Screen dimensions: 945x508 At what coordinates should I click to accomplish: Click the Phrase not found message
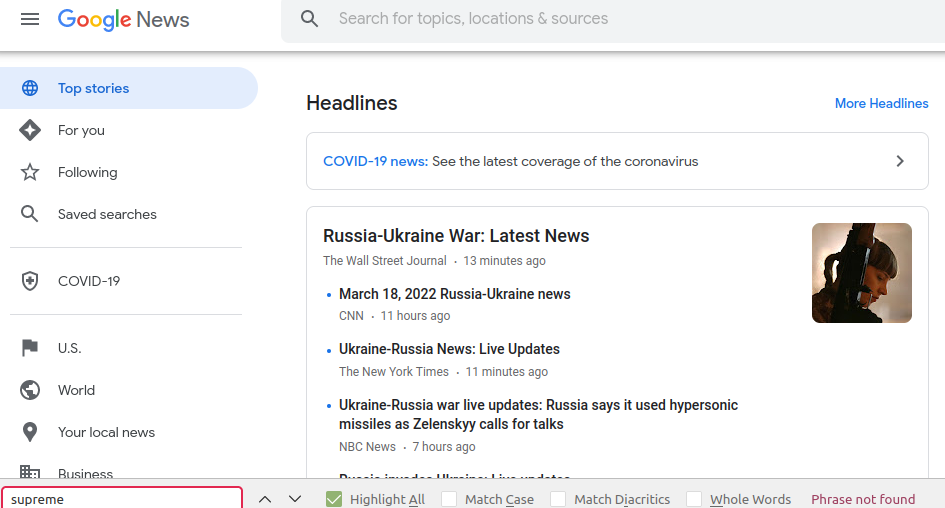pos(863,499)
